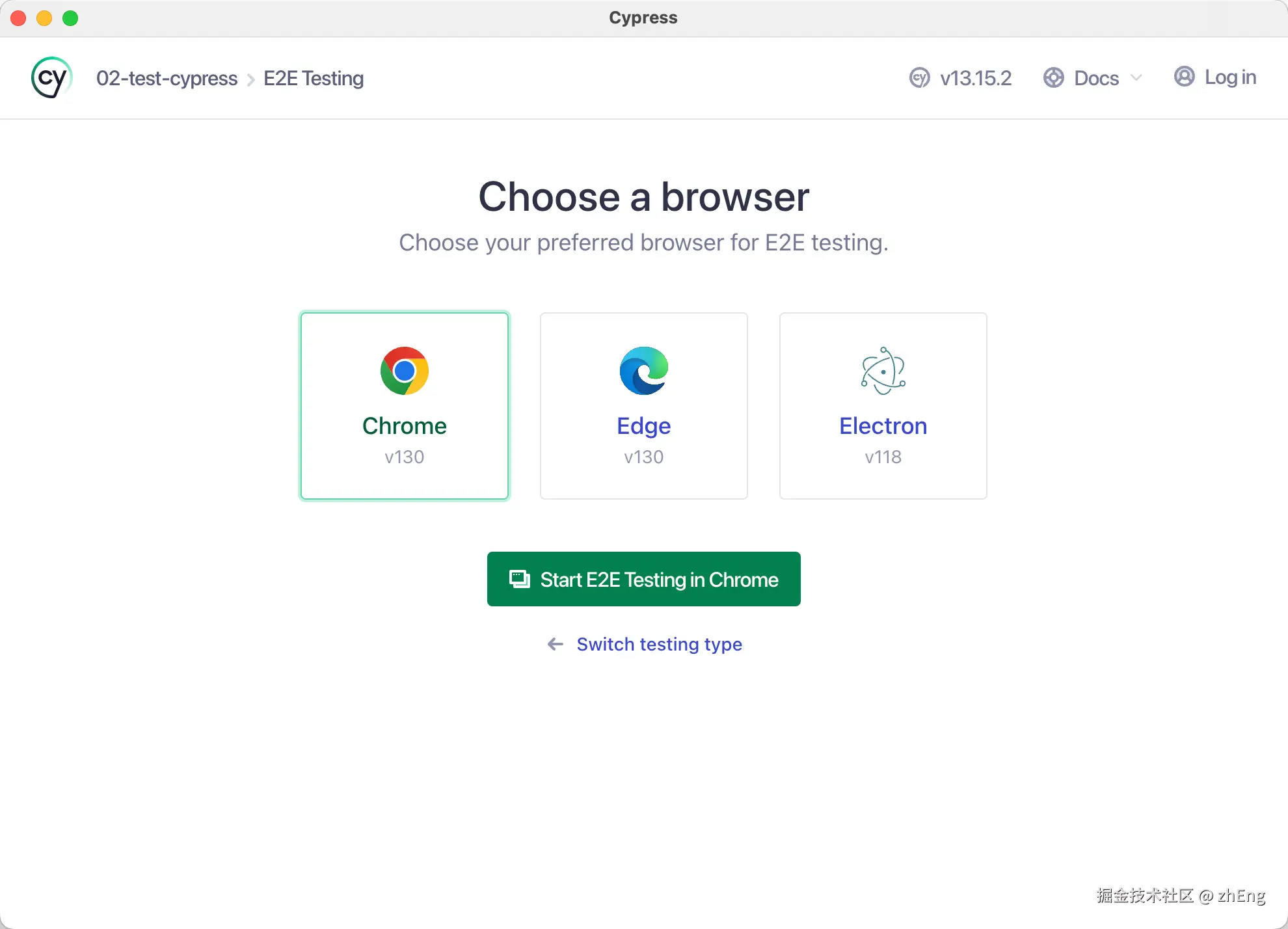Click the Chrome browser icon
This screenshot has height=929, width=1288.
coord(404,371)
